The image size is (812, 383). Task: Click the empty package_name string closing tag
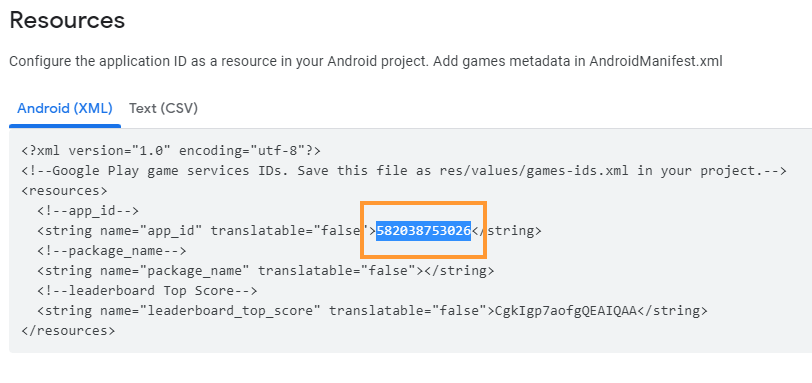459,271
